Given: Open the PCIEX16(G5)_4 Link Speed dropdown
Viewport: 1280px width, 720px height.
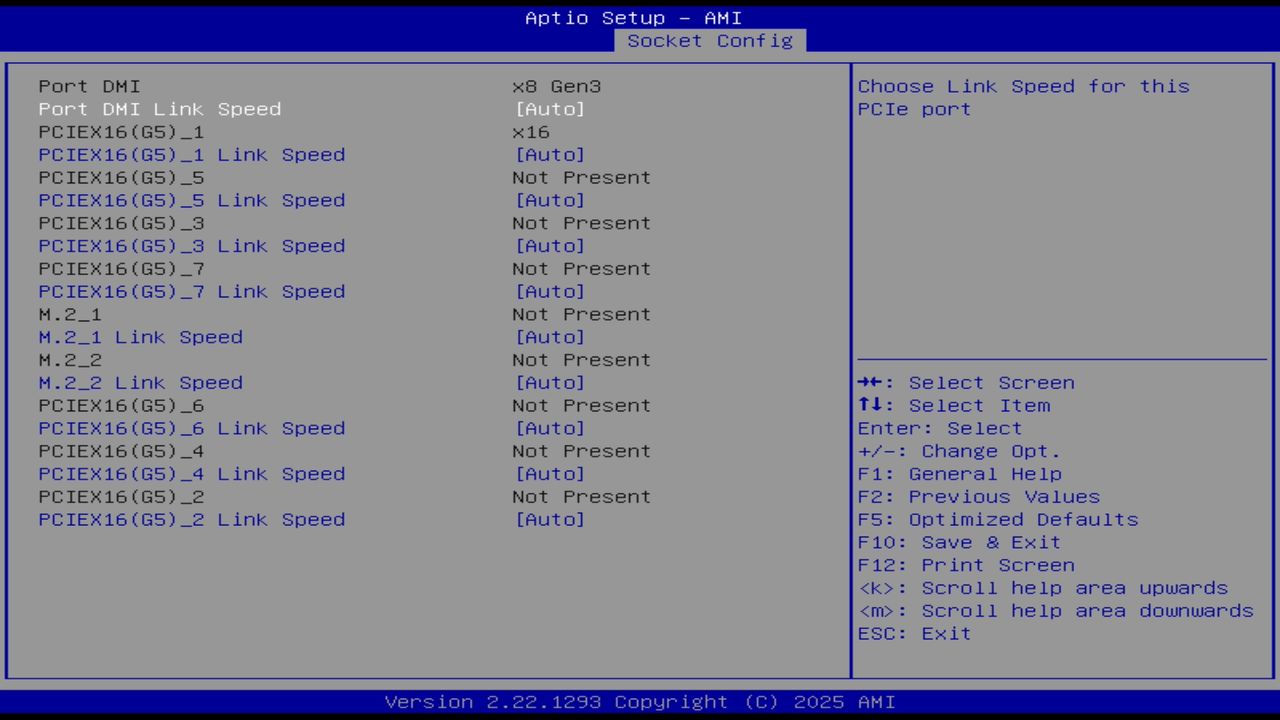Looking at the screenshot, I should (191, 473).
